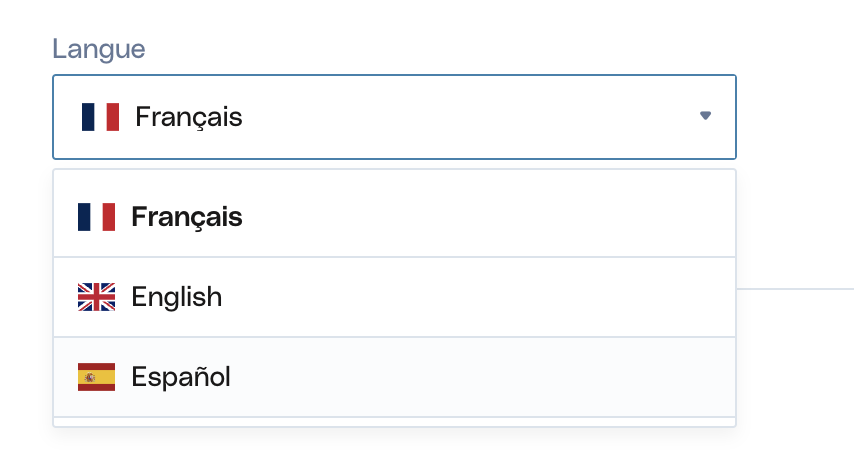Click the caret arrow in the Langue field
Image resolution: width=854 pixels, height=450 pixels.
705,115
